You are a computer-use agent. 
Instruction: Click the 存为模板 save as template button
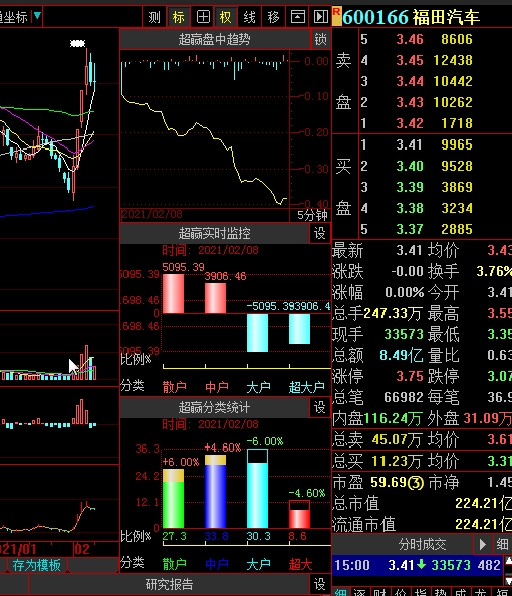tap(36, 565)
